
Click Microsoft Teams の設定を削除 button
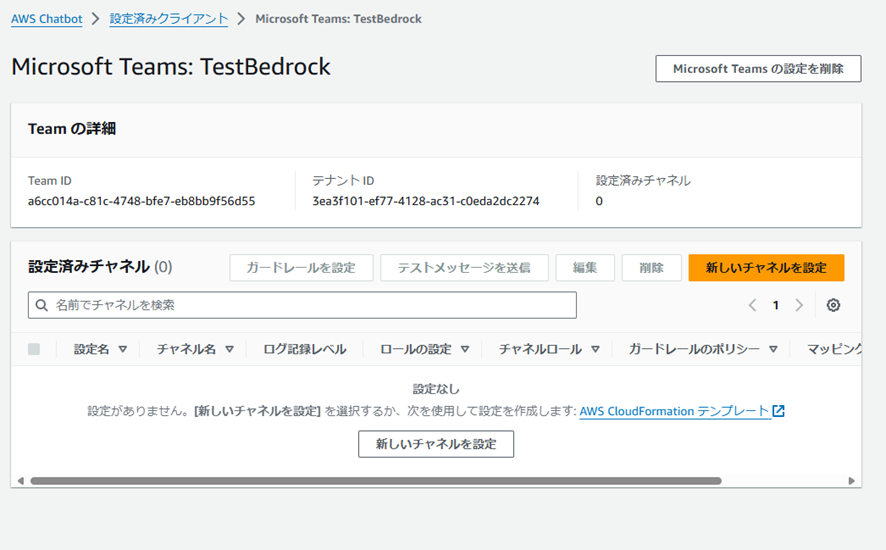click(758, 68)
